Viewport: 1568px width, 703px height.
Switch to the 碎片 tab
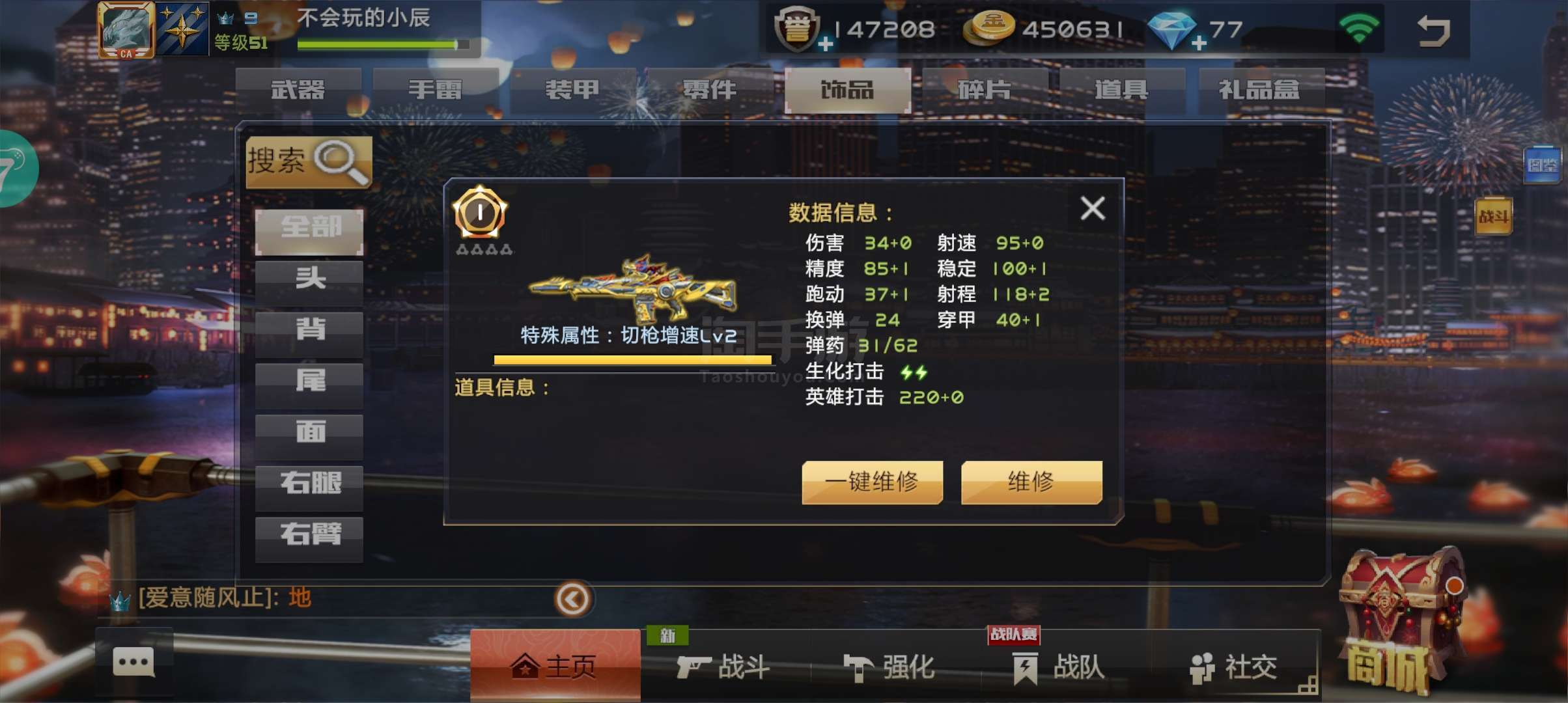coord(985,89)
